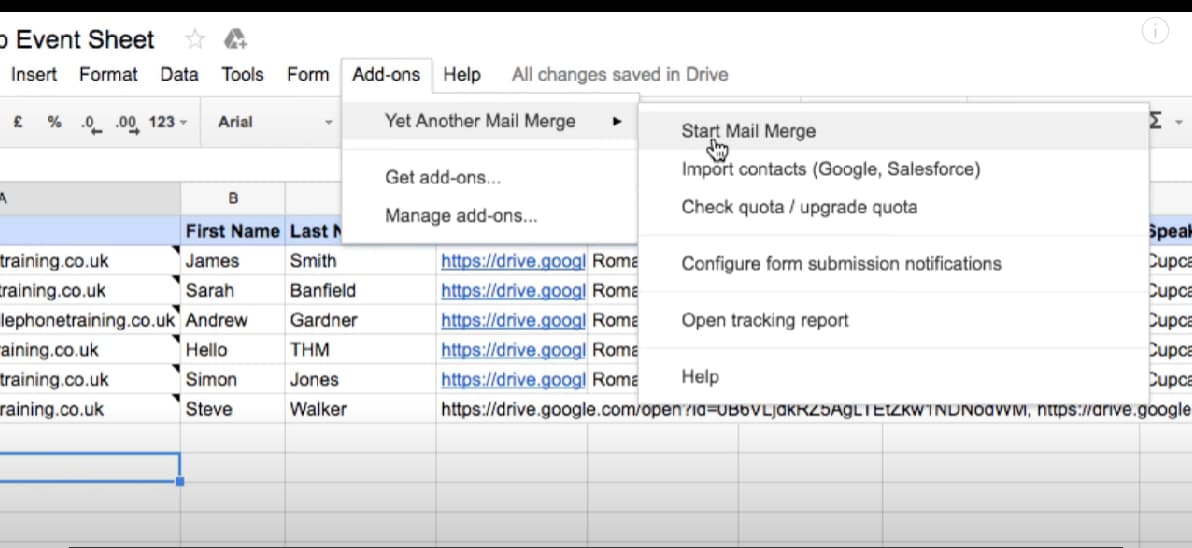Select cell containing Steve

coord(233,409)
